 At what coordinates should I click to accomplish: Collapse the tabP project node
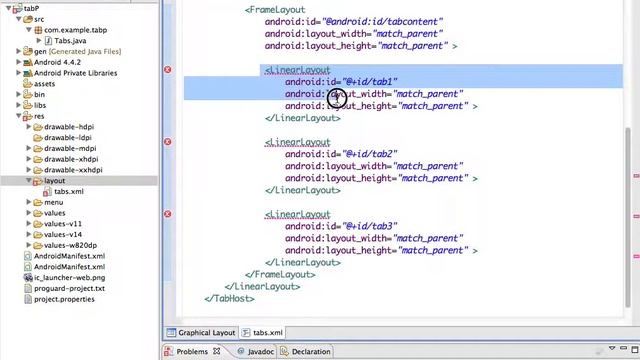tap(9, 8)
